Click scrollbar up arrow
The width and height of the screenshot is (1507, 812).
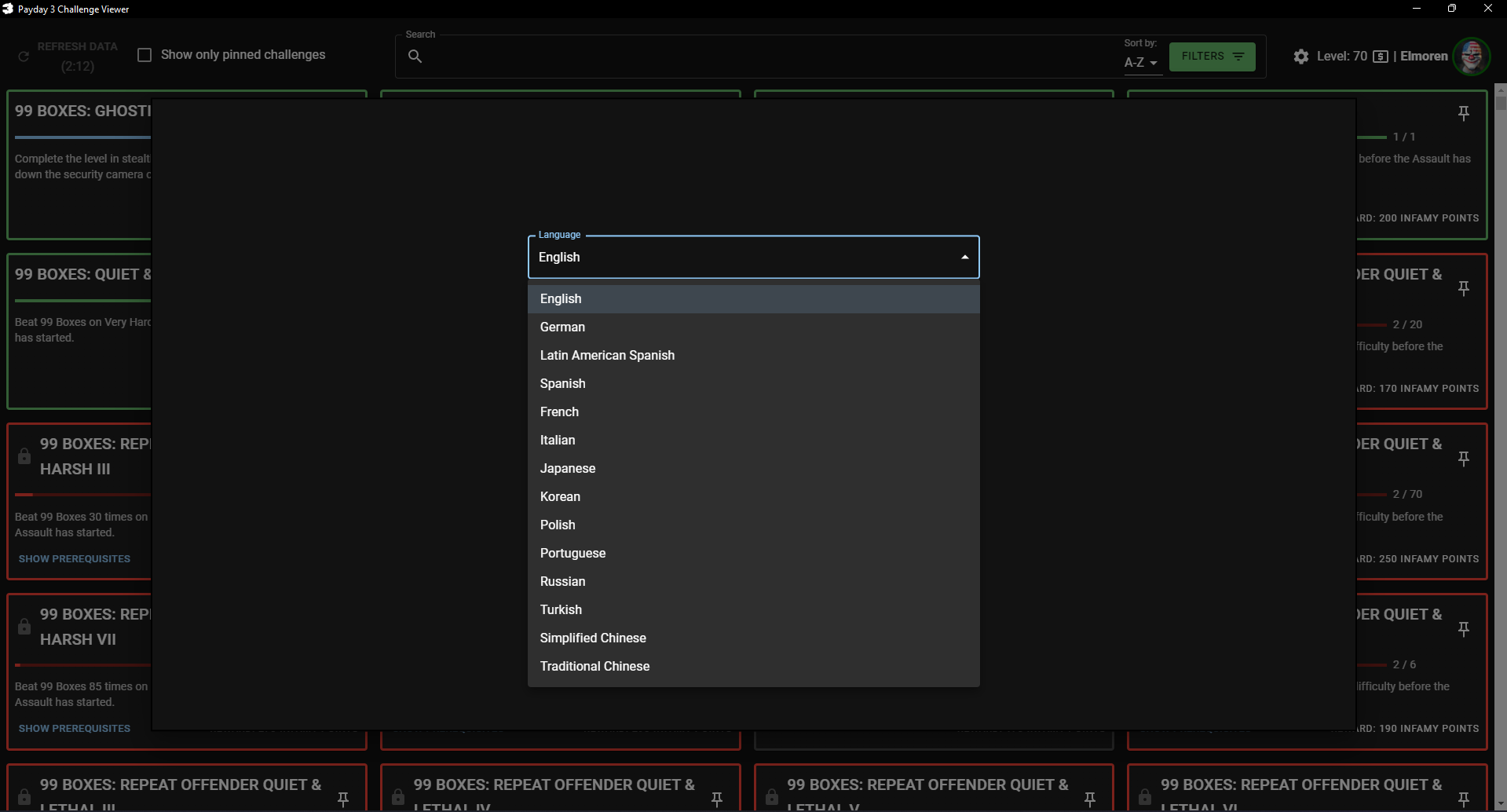point(1501,89)
